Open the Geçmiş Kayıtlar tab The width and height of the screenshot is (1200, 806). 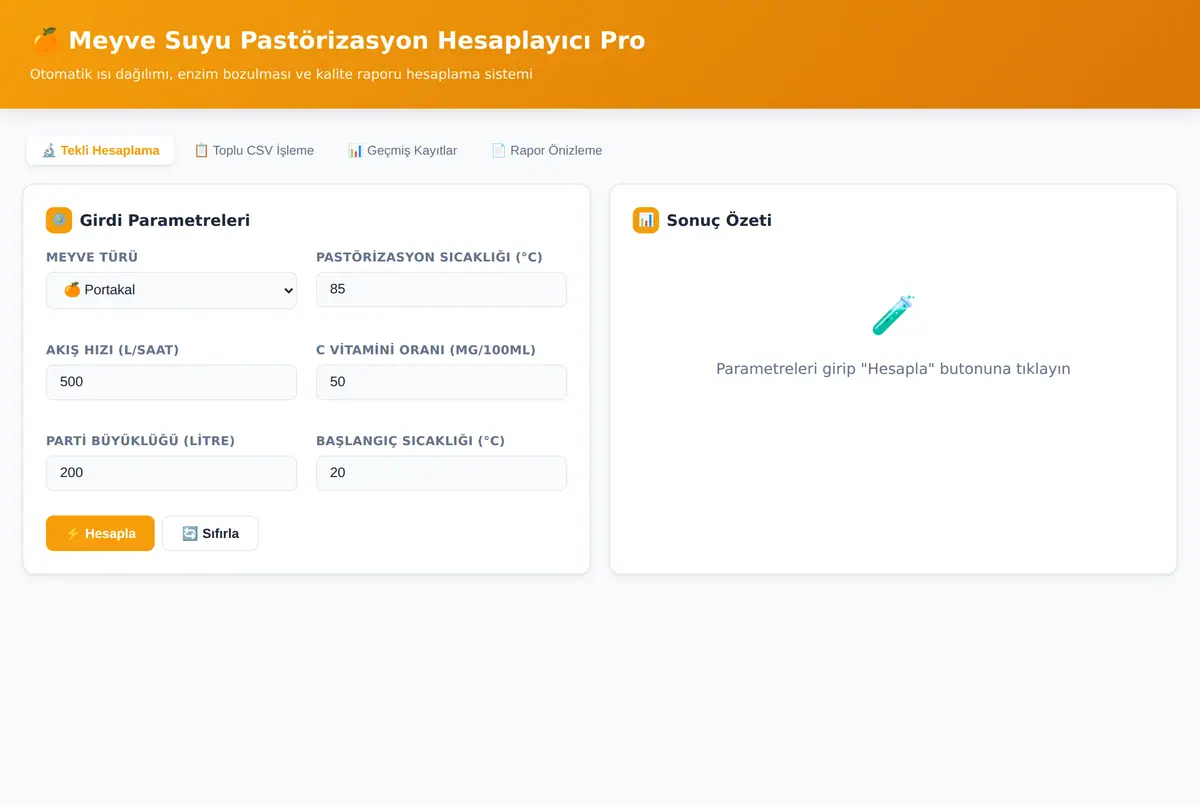pyautogui.click(x=402, y=150)
